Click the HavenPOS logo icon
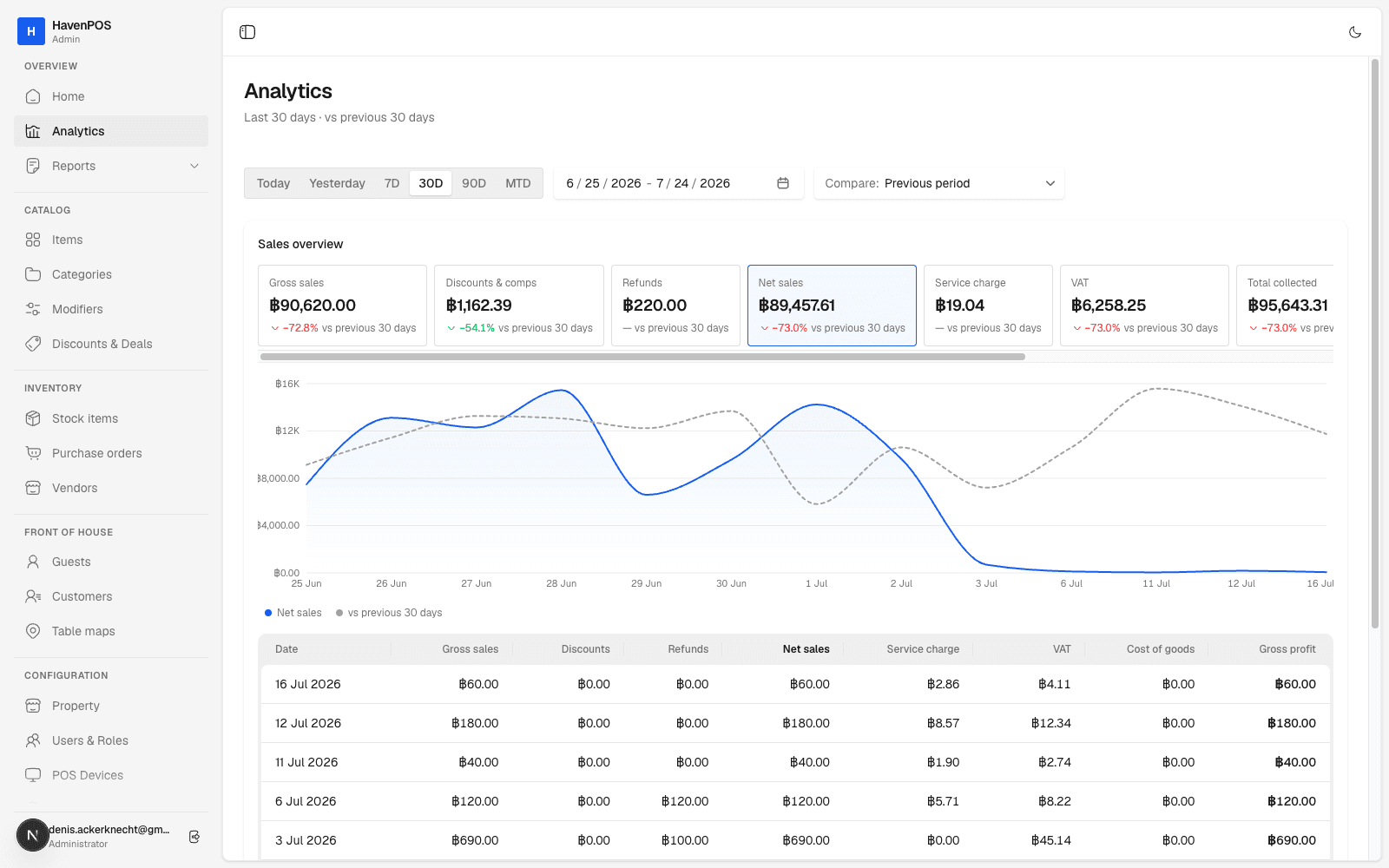 click(31, 31)
